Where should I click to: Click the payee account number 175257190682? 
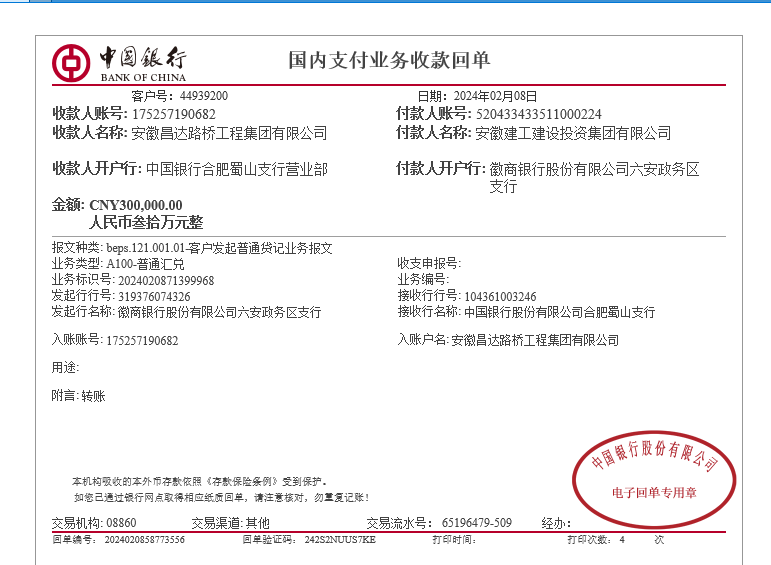pos(173,114)
